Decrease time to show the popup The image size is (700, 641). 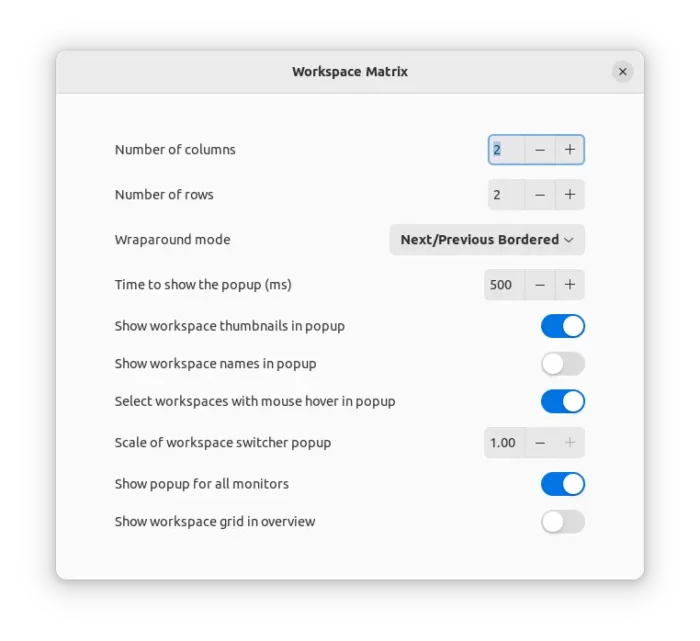click(540, 285)
